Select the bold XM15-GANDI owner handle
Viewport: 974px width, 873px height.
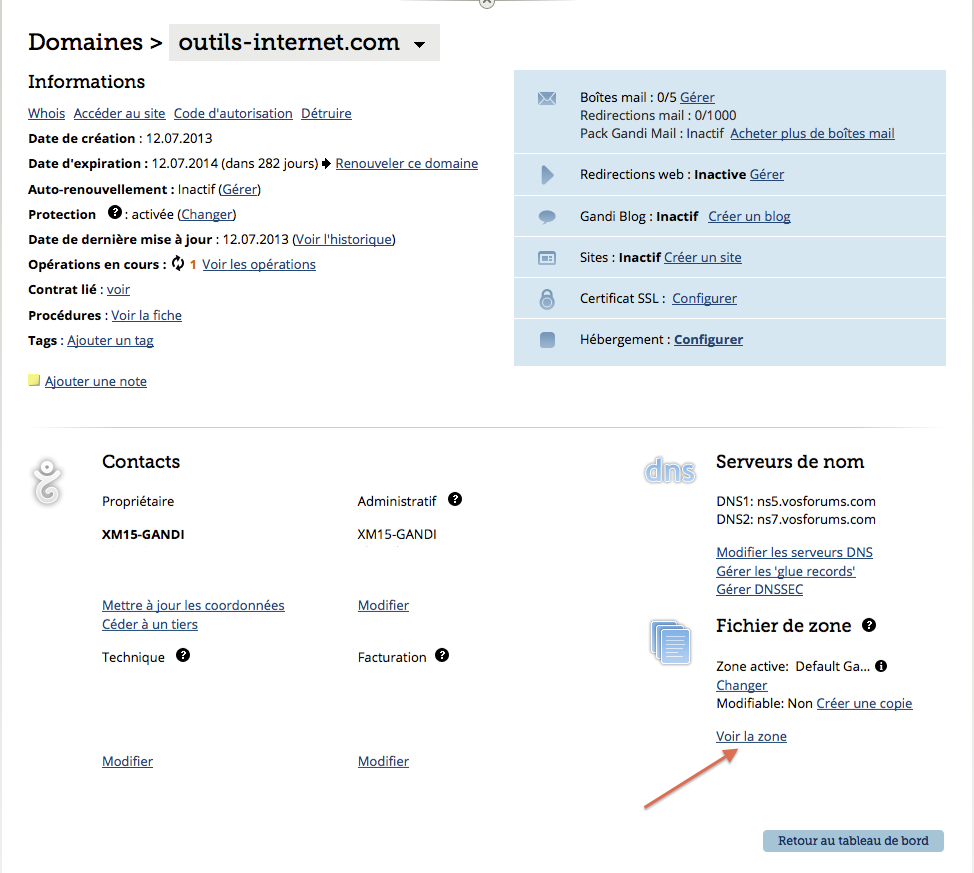tap(143, 534)
